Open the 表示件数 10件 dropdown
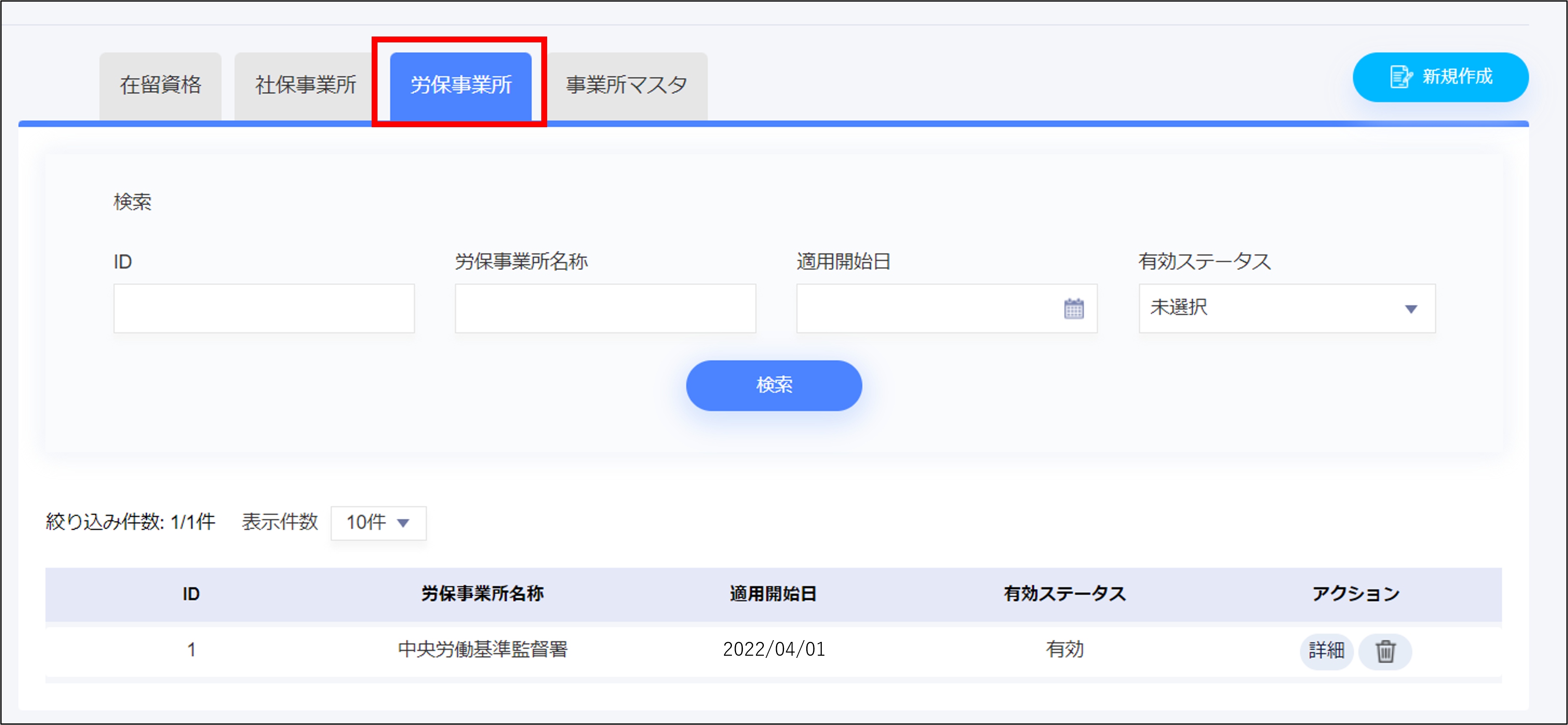1568x725 pixels. tap(378, 522)
